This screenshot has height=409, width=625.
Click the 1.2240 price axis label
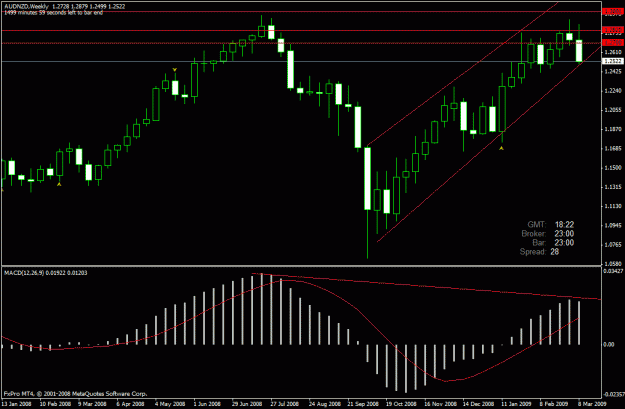[x=613, y=91]
